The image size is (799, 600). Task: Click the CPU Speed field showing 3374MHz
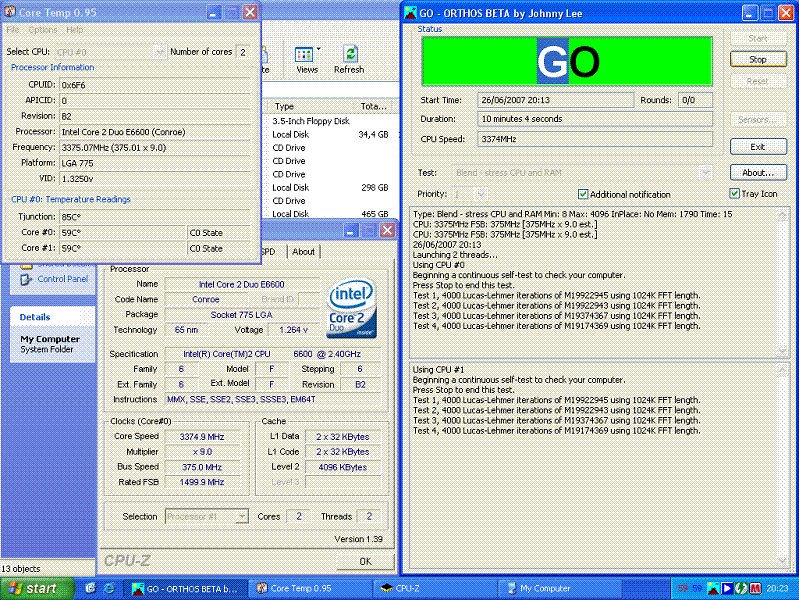pyautogui.click(x=595, y=139)
